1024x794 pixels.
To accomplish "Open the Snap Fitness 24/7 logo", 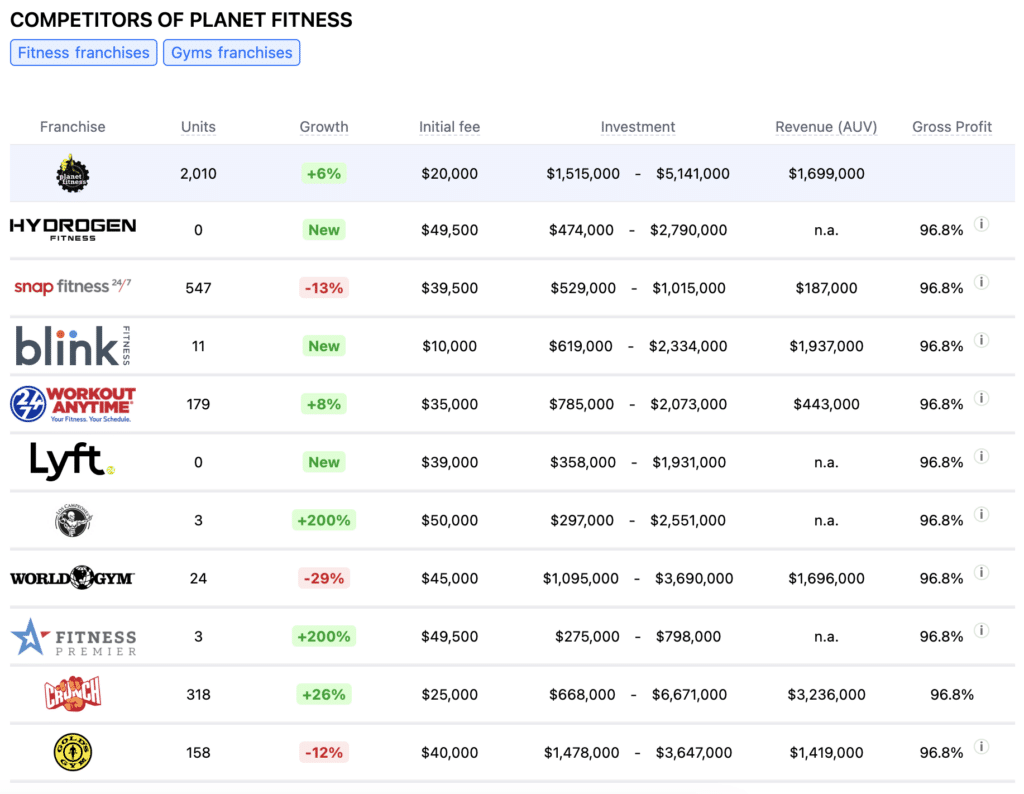I will tap(72, 287).
